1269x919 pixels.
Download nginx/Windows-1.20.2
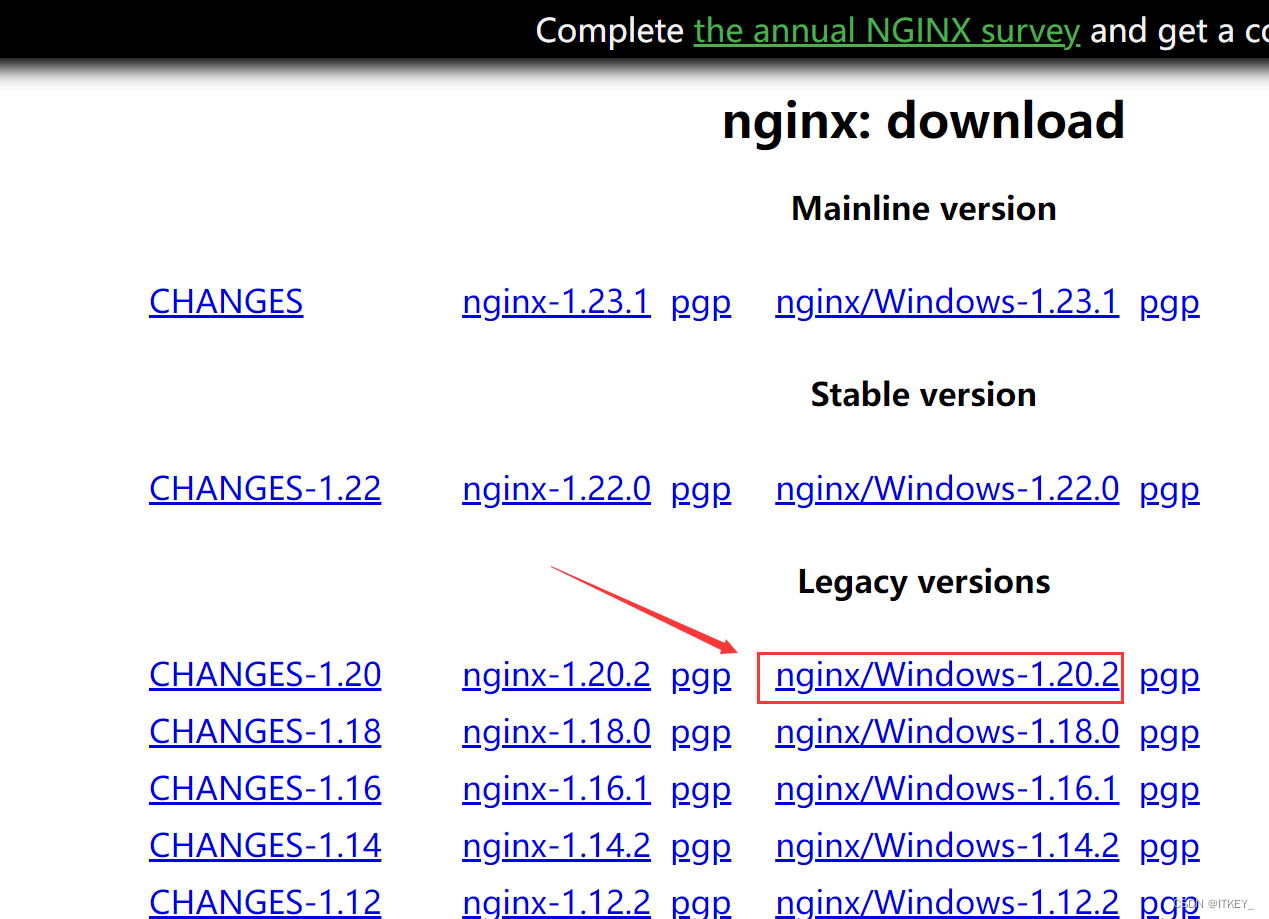(947, 675)
